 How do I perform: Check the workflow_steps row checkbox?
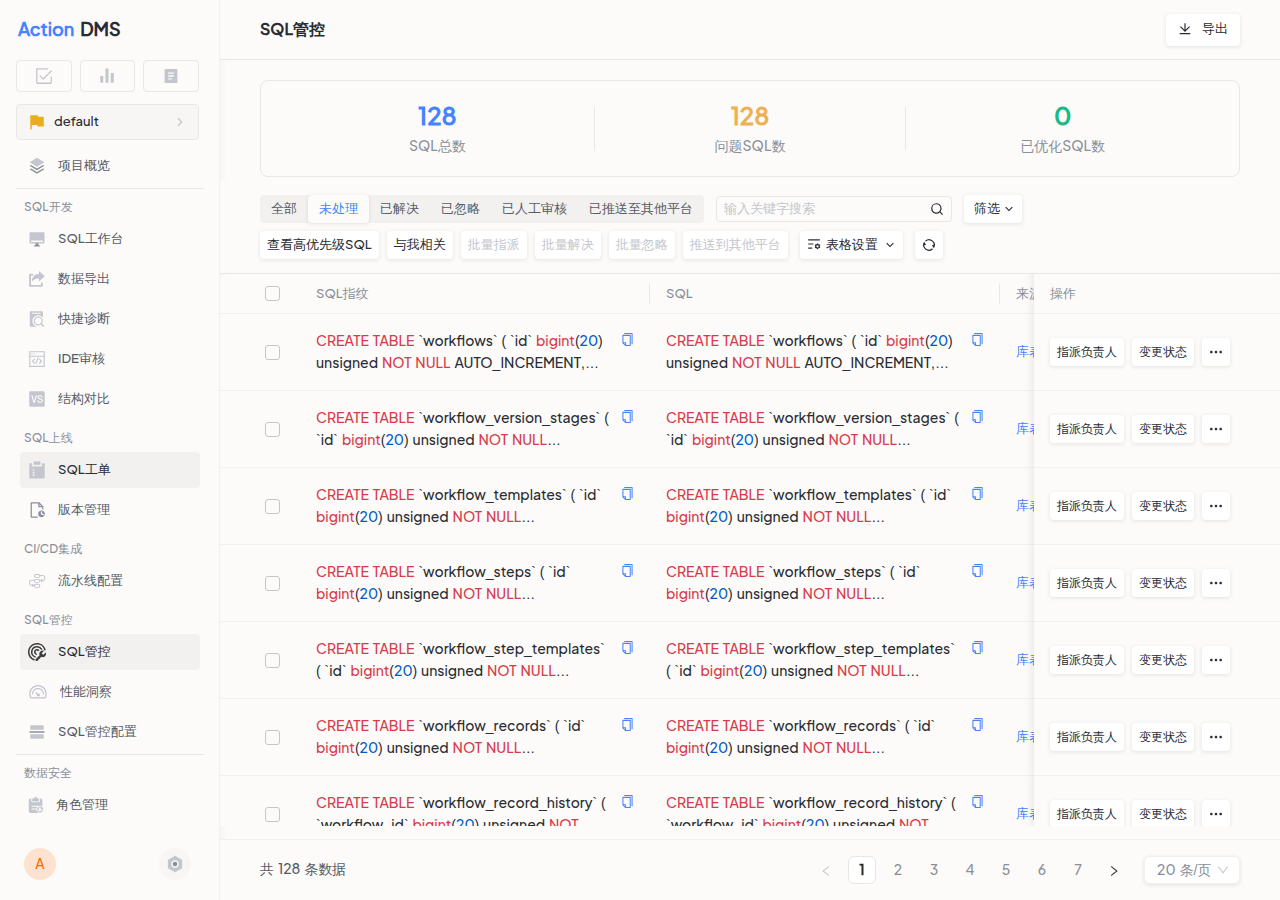(x=272, y=583)
